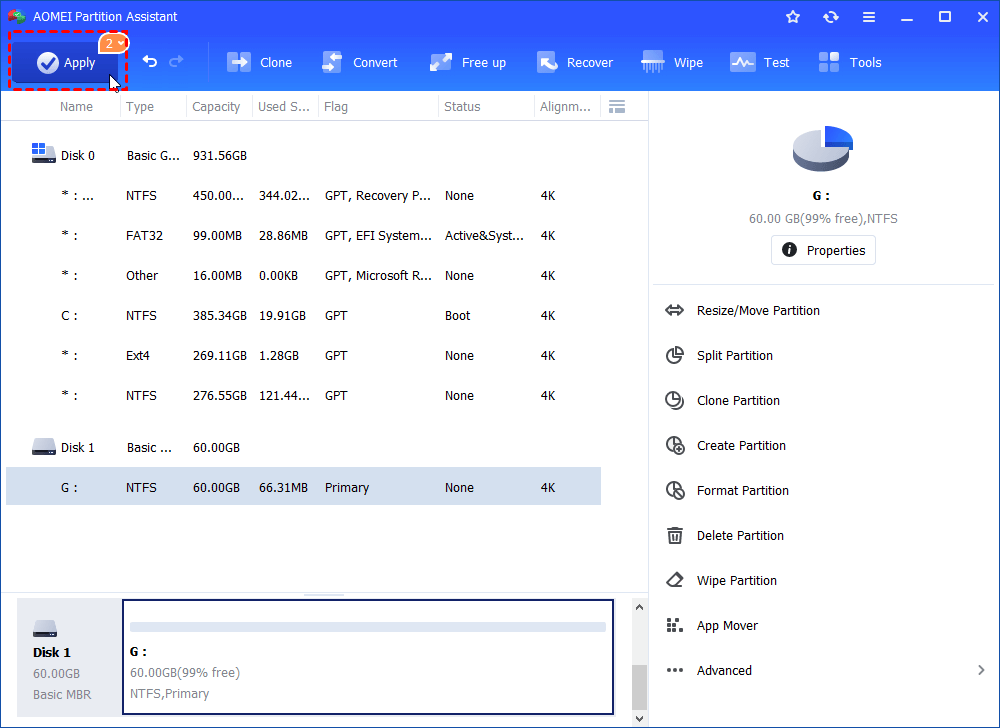
Task: Open the Convert menu in toolbar
Action: (x=359, y=62)
